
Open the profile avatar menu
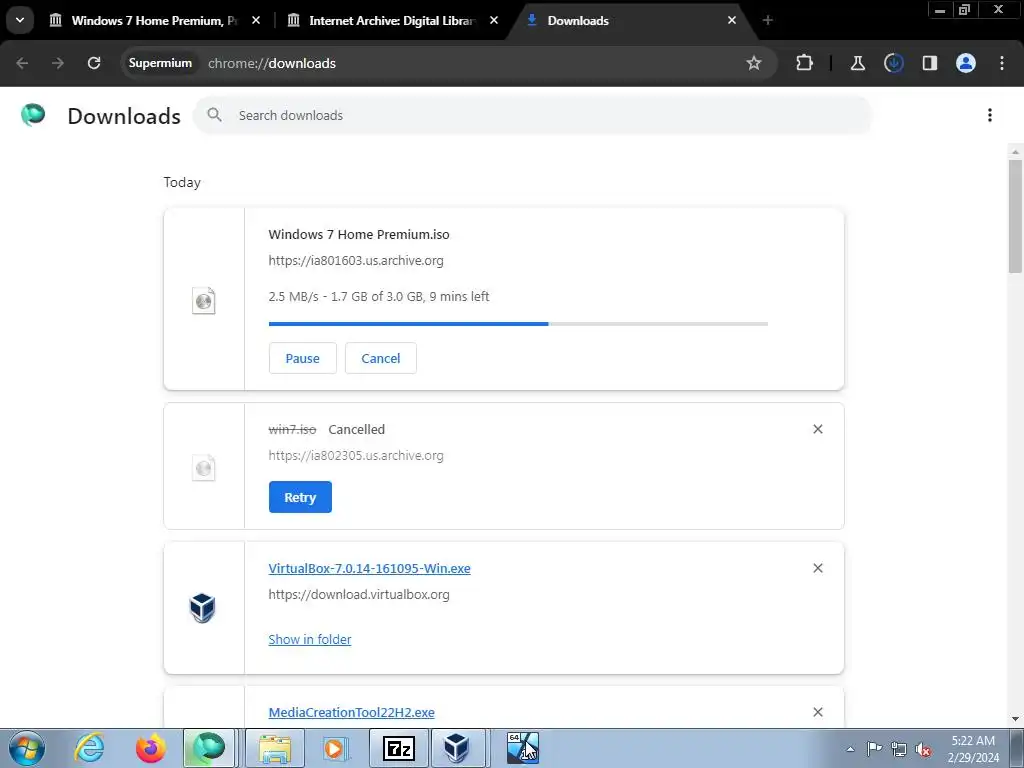pyautogui.click(x=965, y=63)
